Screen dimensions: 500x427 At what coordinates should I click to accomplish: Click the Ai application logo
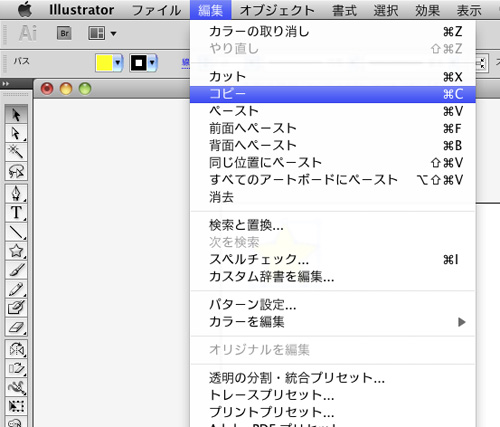(28, 33)
